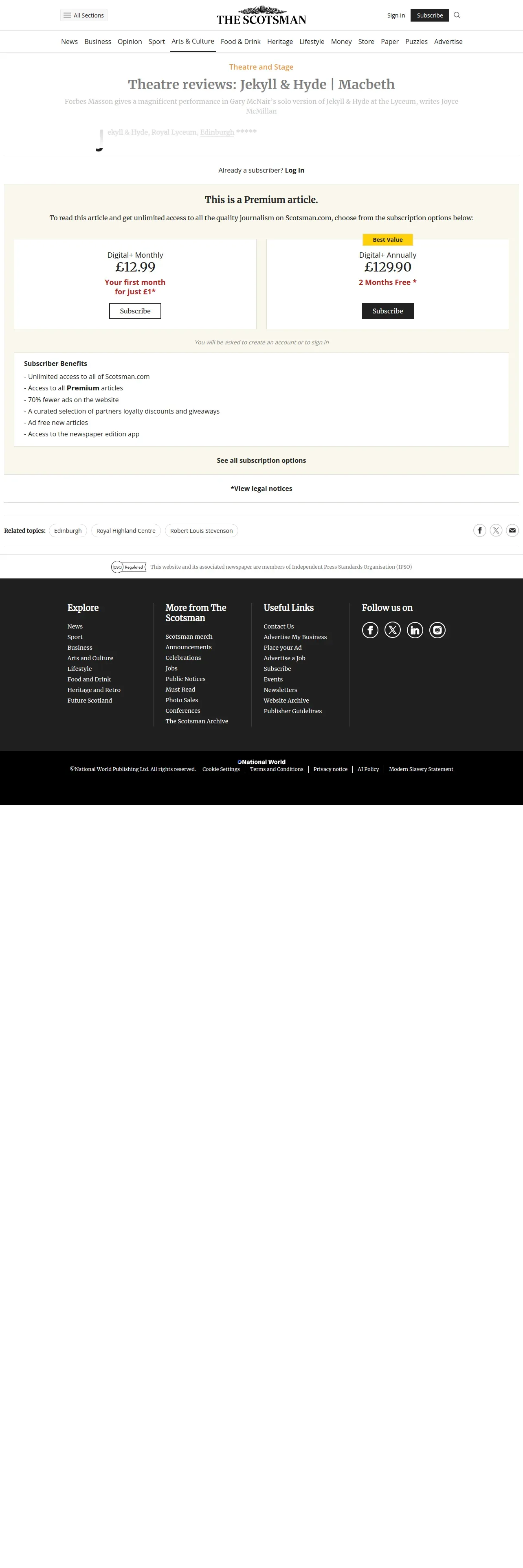
Task: Click See all subscription options
Action: coord(261,461)
